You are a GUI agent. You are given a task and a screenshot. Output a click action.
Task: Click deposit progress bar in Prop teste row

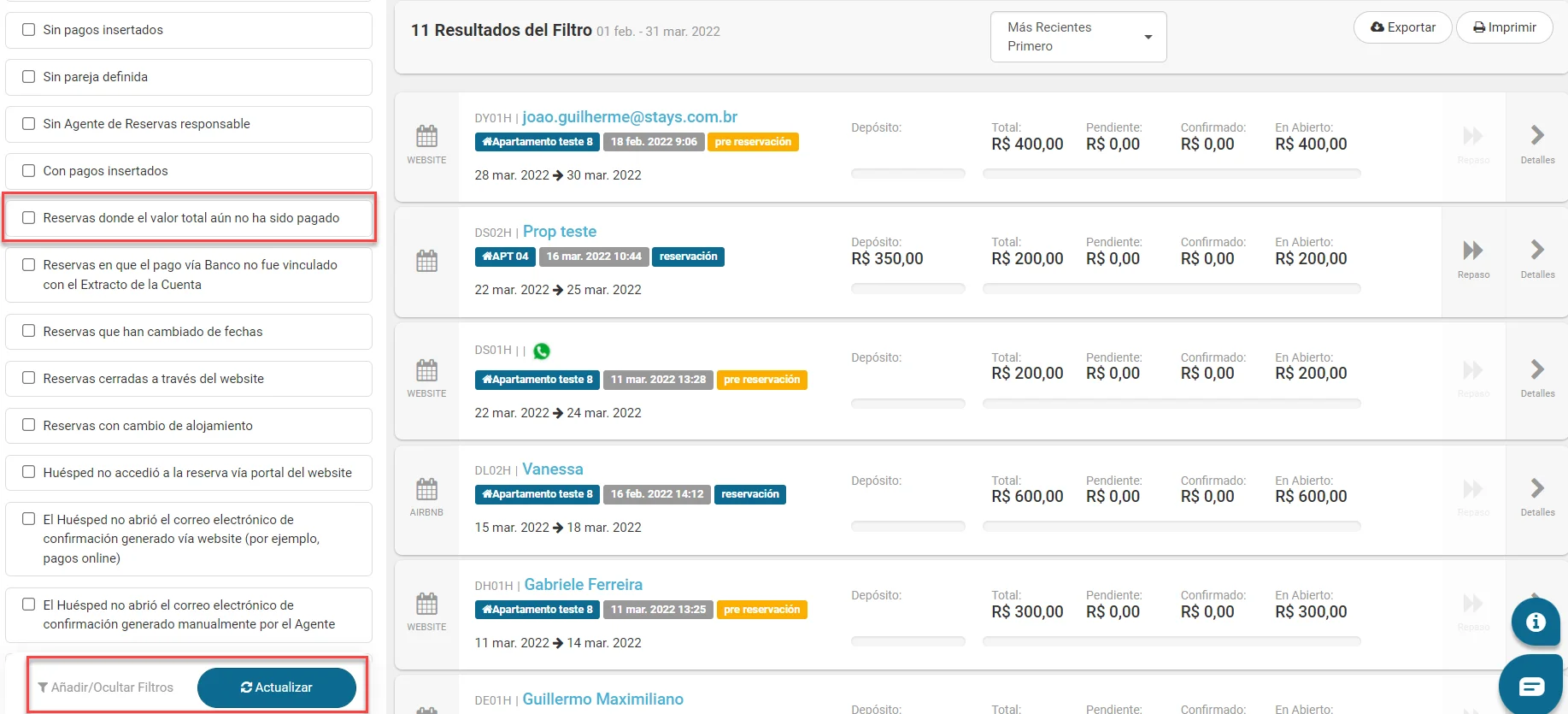click(x=907, y=289)
